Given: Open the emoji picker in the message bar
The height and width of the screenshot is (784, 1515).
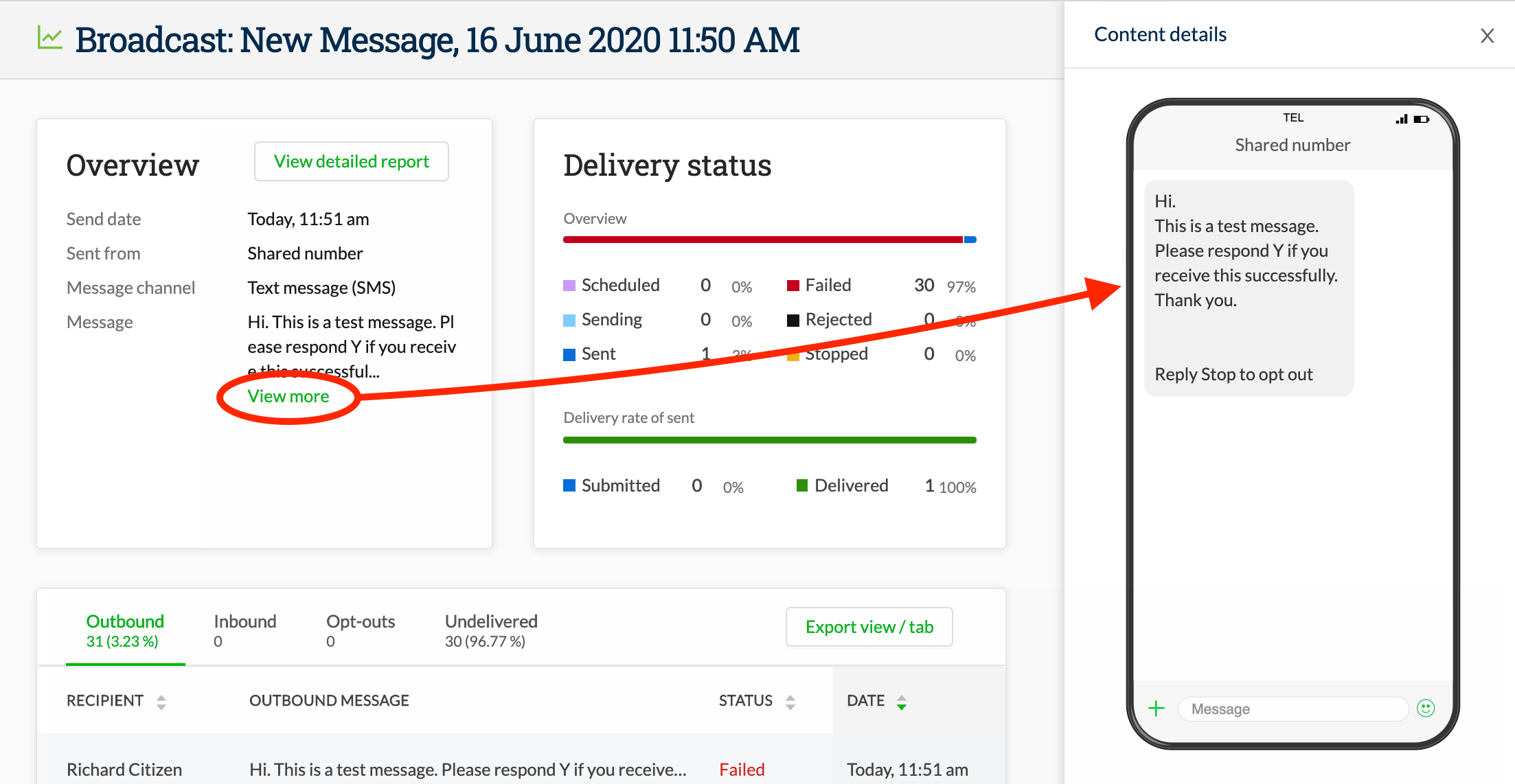Looking at the screenshot, I should [1426, 708].
